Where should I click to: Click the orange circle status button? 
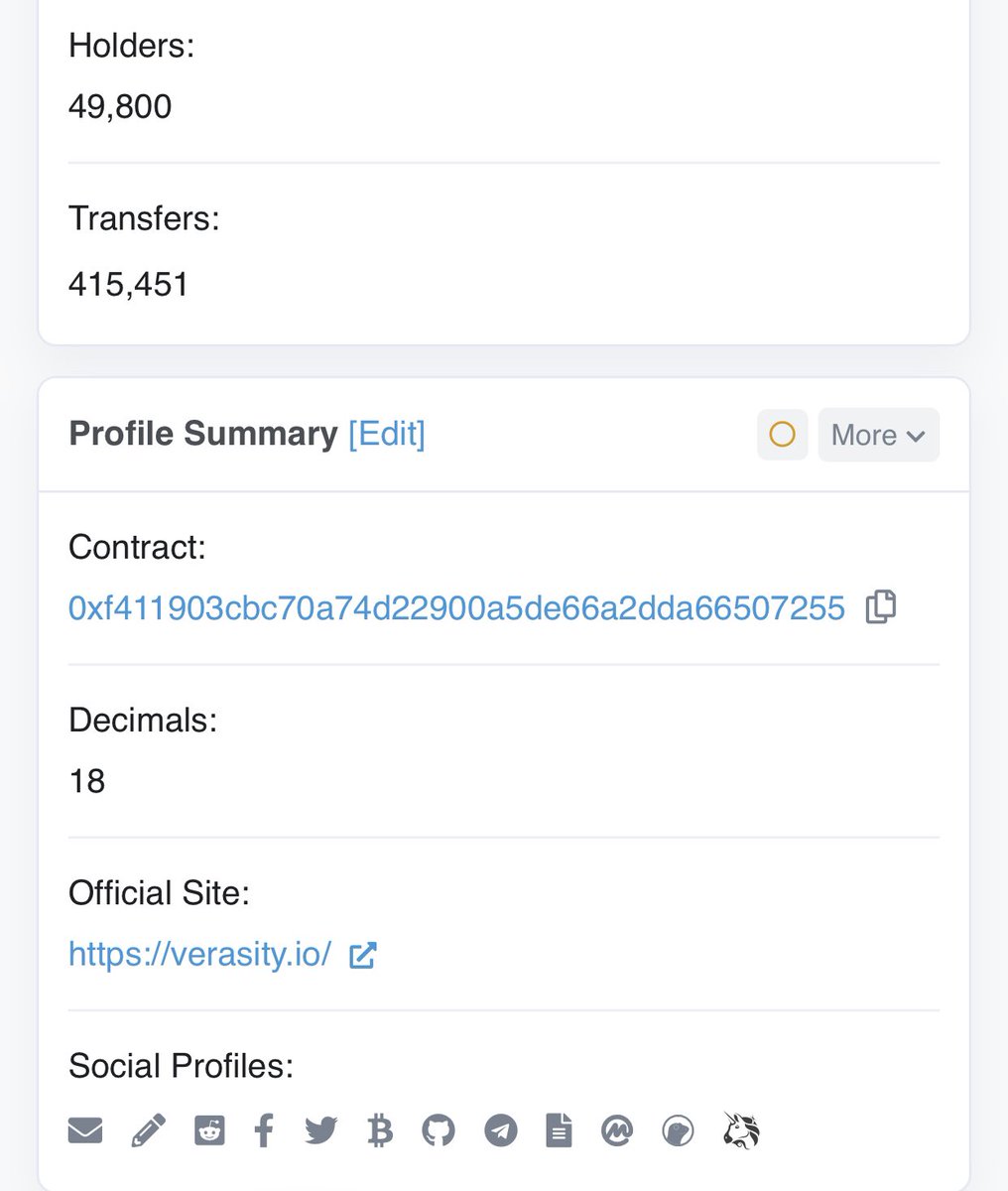[x=783, y=435]
